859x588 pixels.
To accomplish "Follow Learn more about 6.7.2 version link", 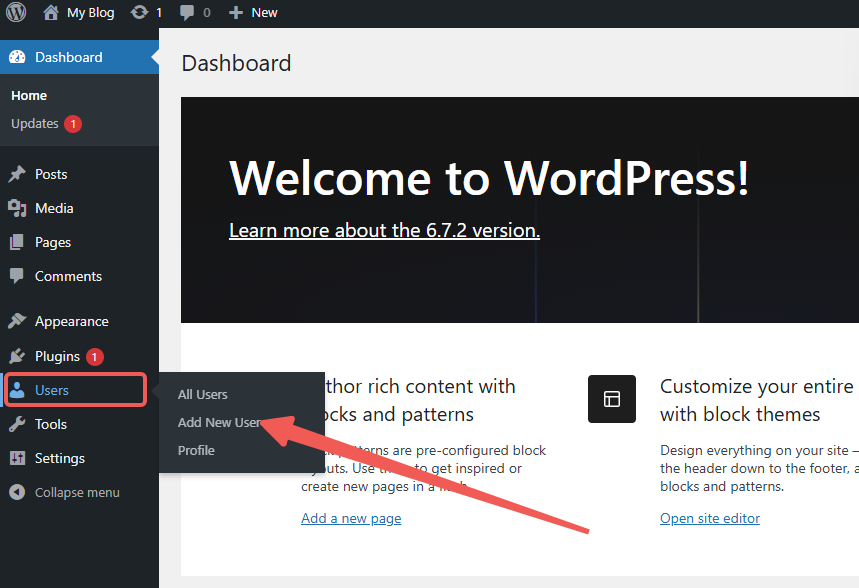I will tap(385, 230).
